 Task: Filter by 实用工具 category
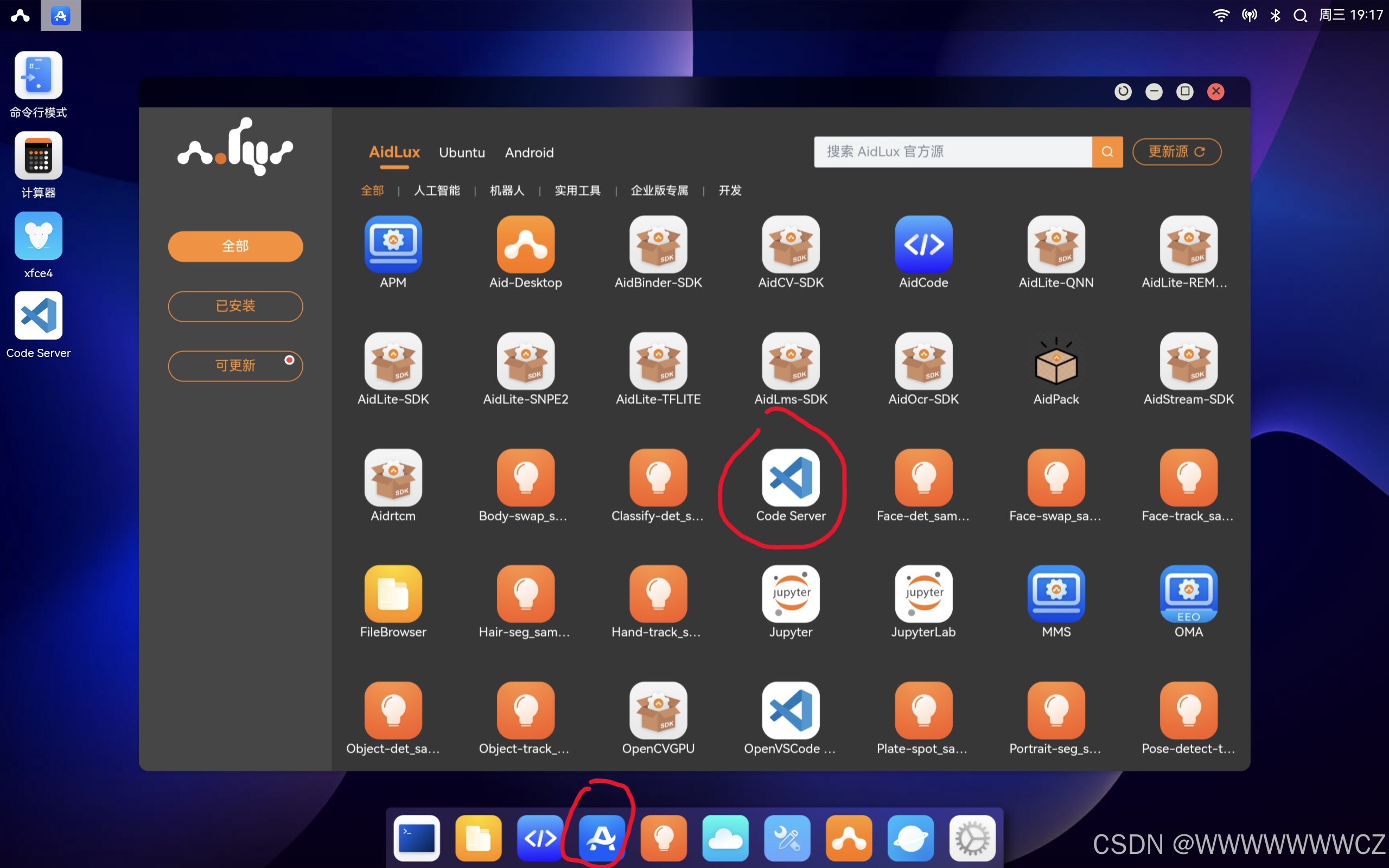click(577, 190)
